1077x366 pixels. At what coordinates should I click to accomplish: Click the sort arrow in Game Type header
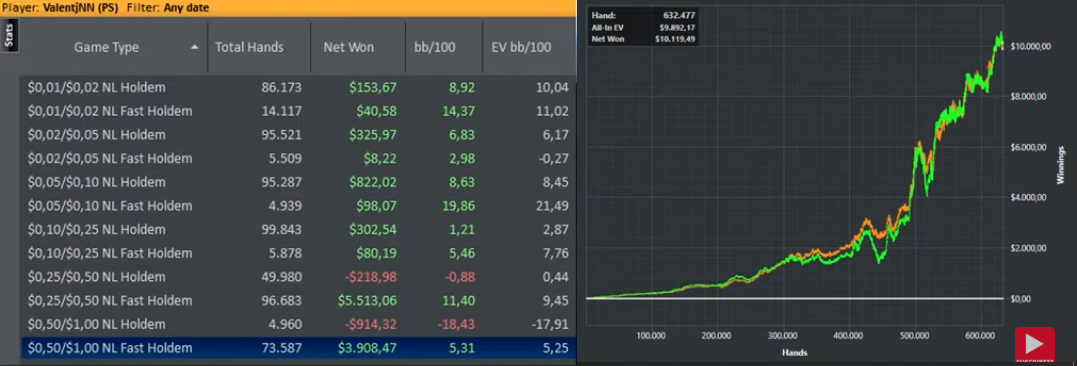[195, 47]
